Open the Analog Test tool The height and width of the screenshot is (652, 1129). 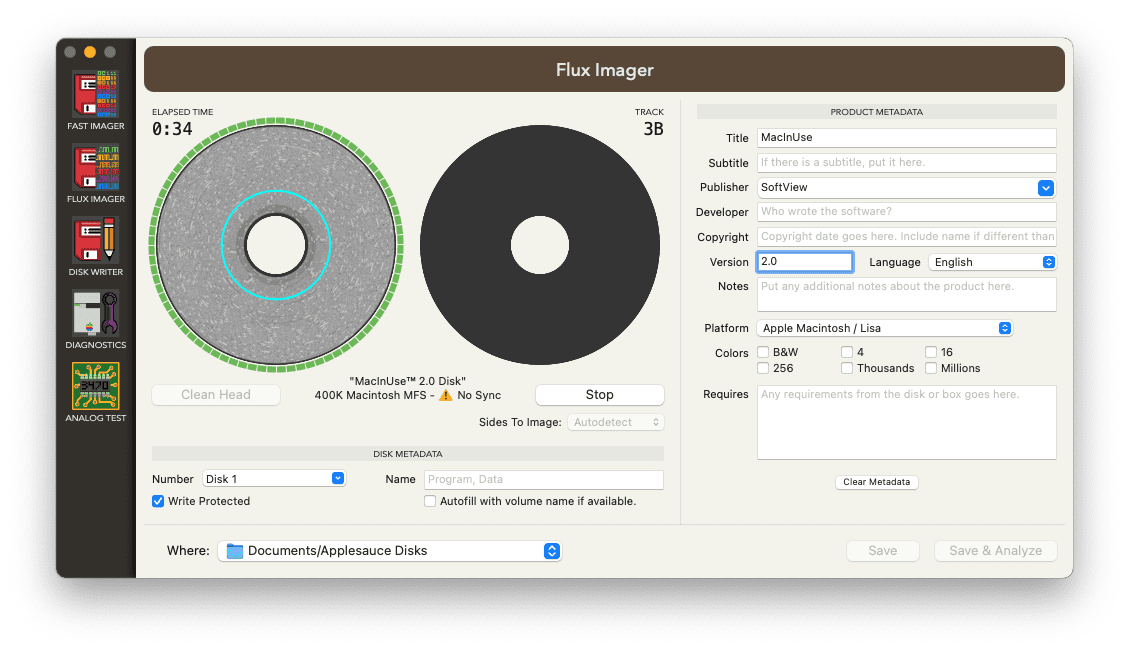pyautogui.click(x=95, y=387)
